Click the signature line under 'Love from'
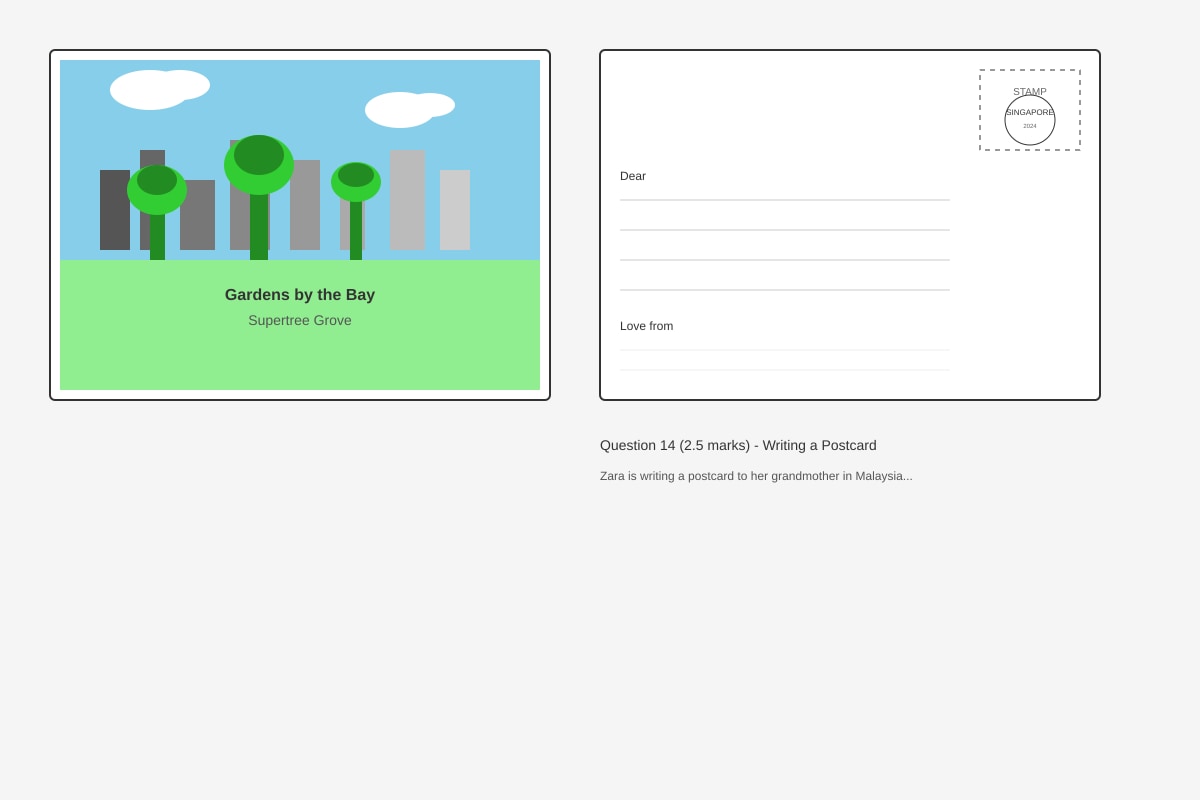 (785, 350)
